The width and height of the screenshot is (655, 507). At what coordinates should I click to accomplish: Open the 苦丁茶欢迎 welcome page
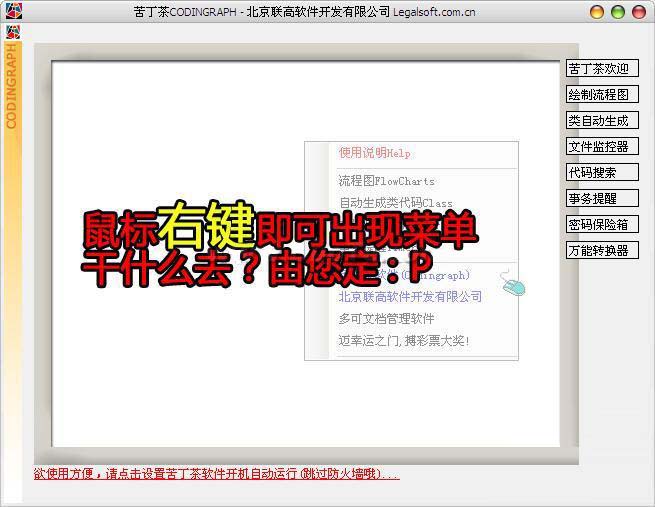[601, 69]
